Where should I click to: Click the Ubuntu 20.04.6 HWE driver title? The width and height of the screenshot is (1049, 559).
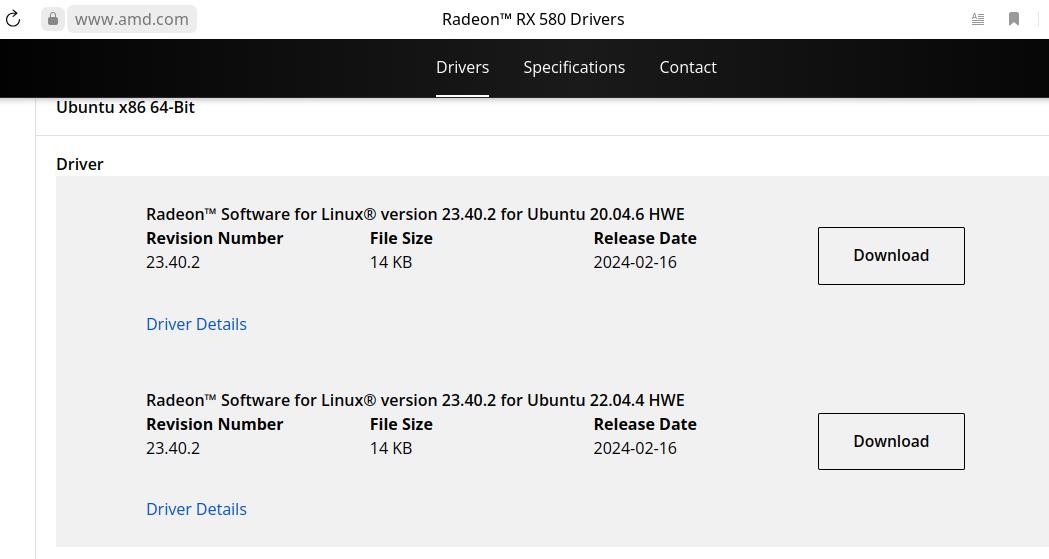coord(415,214)
